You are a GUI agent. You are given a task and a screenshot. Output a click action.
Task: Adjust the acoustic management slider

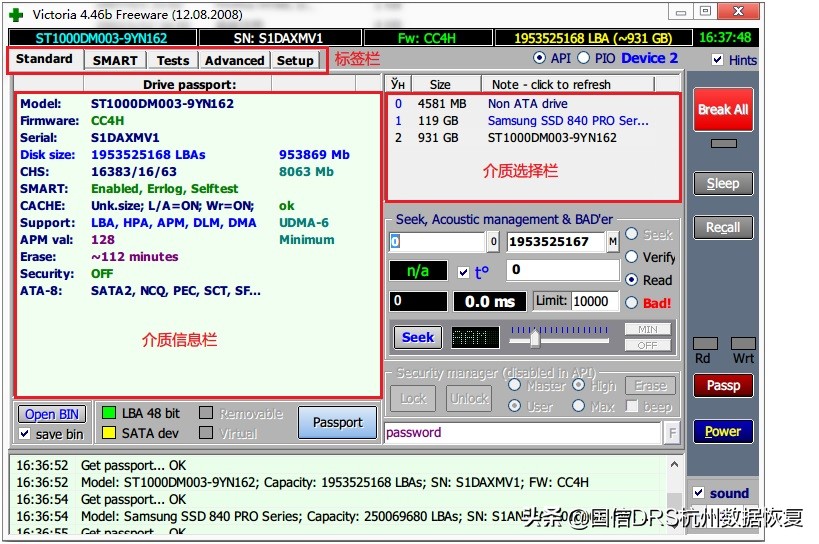(535, 338)
